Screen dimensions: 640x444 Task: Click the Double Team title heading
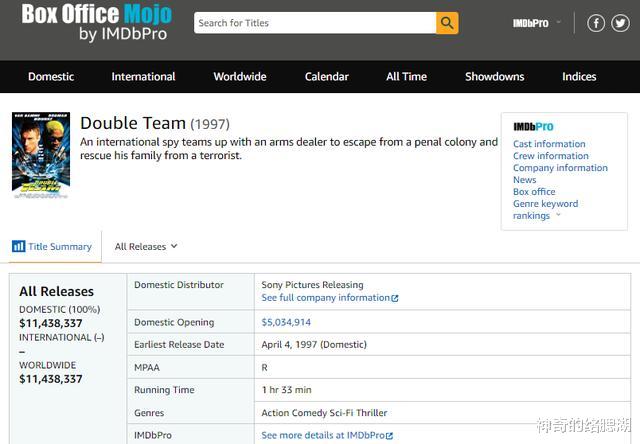point(133,123)
